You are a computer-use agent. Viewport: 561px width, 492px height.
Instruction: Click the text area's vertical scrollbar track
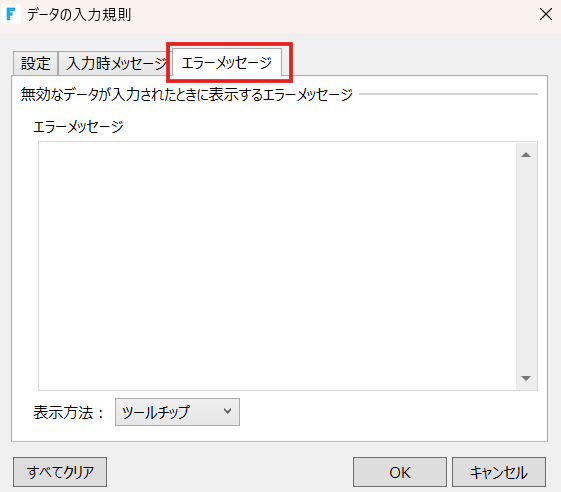click(526, 266)
